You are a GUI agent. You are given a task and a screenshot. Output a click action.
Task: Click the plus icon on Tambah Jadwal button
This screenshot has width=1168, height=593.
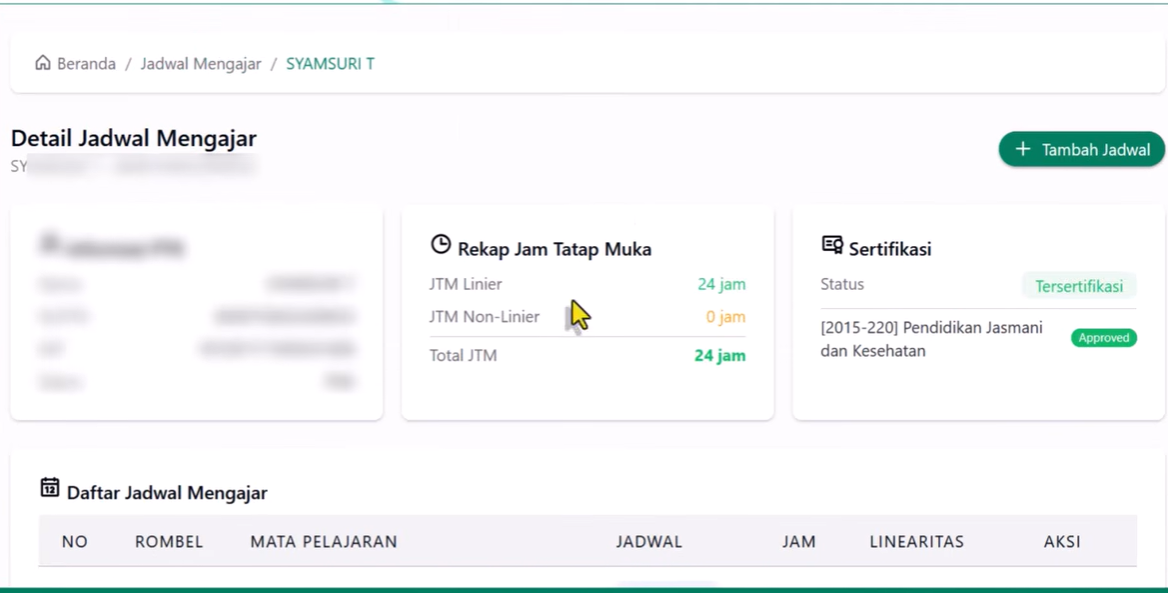[x=1021, y=149]
